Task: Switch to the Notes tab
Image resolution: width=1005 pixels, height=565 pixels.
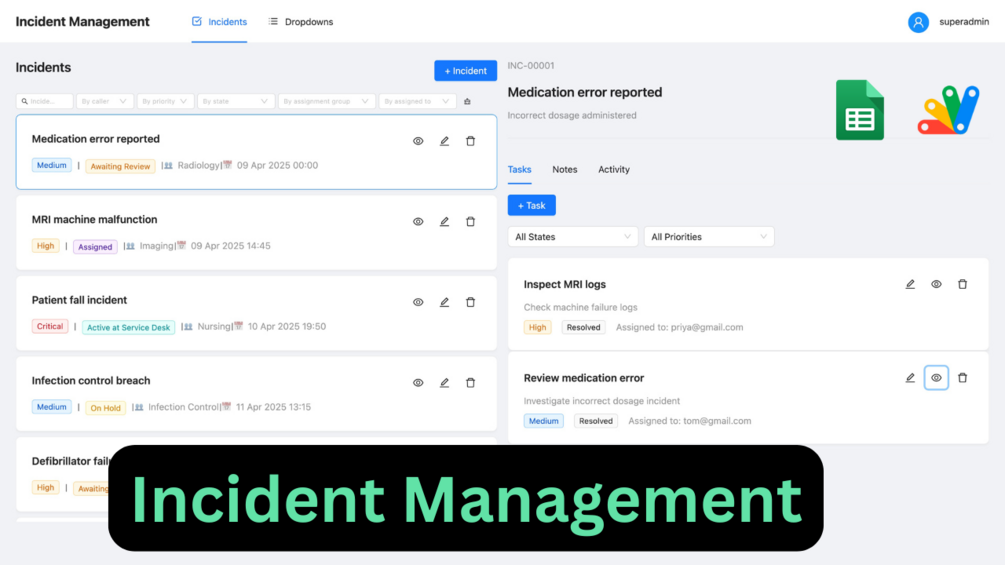Action: pyautogui.click(x=565, y=170)
